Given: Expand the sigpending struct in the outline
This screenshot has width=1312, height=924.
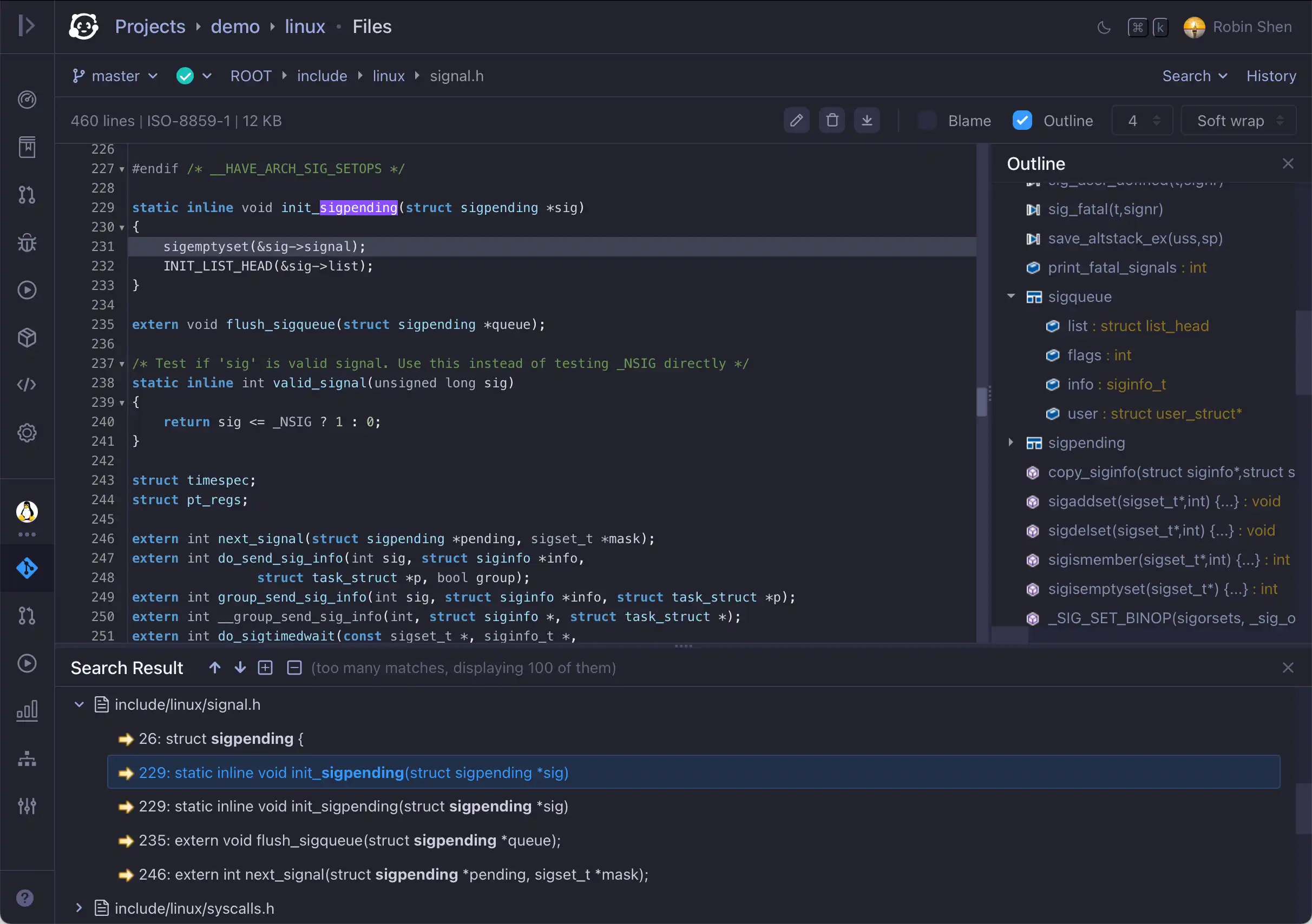Looking at the screenshot, I should pyautogui.click(x=1011, y=443).
